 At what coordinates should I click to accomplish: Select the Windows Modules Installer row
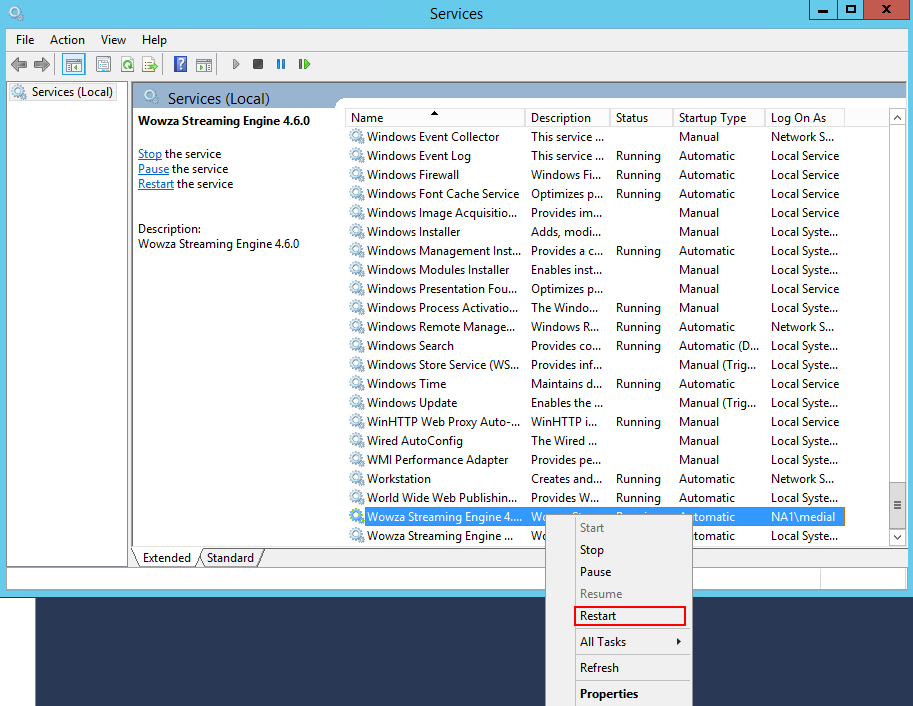tap(594, 270)
